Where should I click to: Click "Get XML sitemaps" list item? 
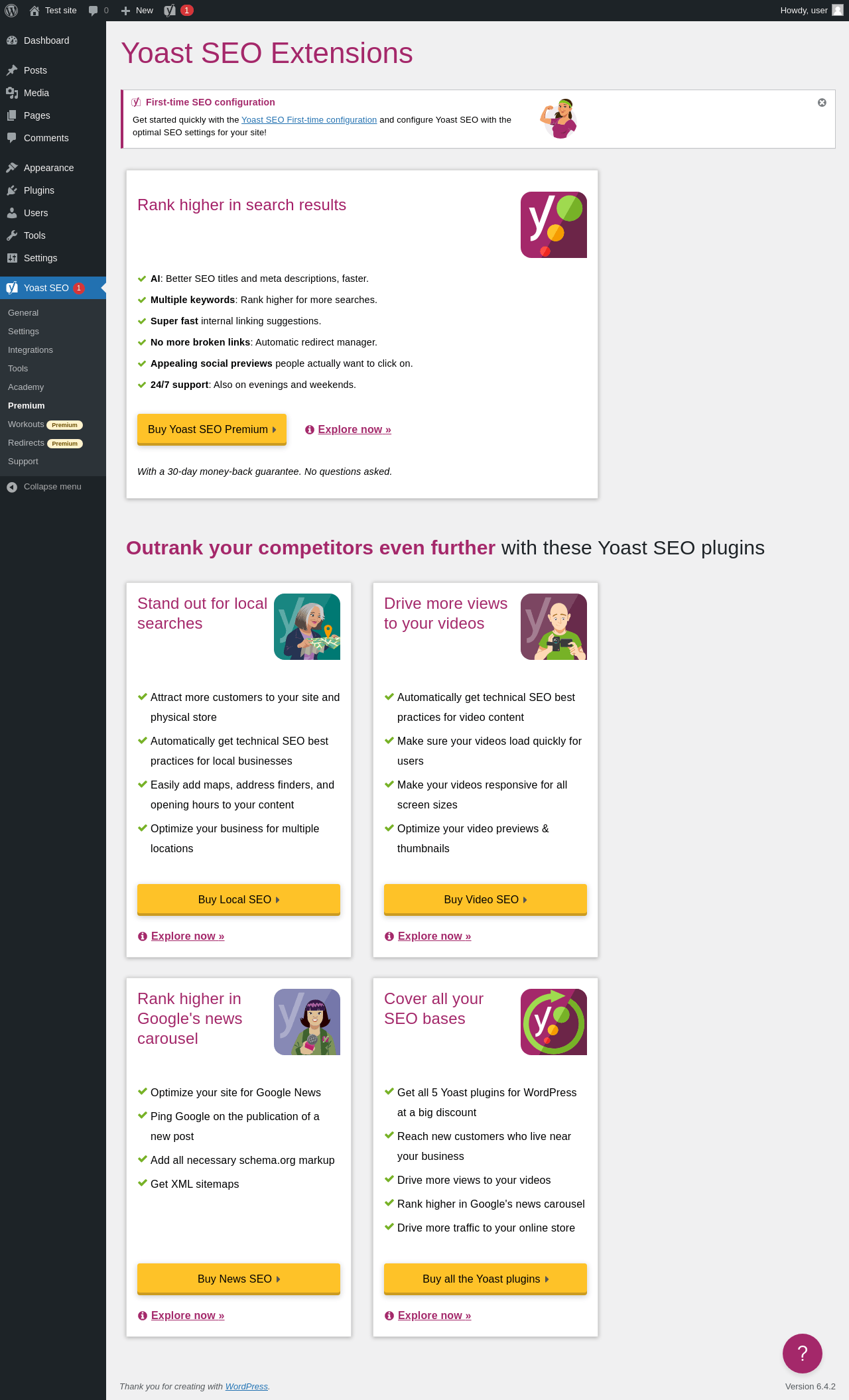coord(194,1184)
